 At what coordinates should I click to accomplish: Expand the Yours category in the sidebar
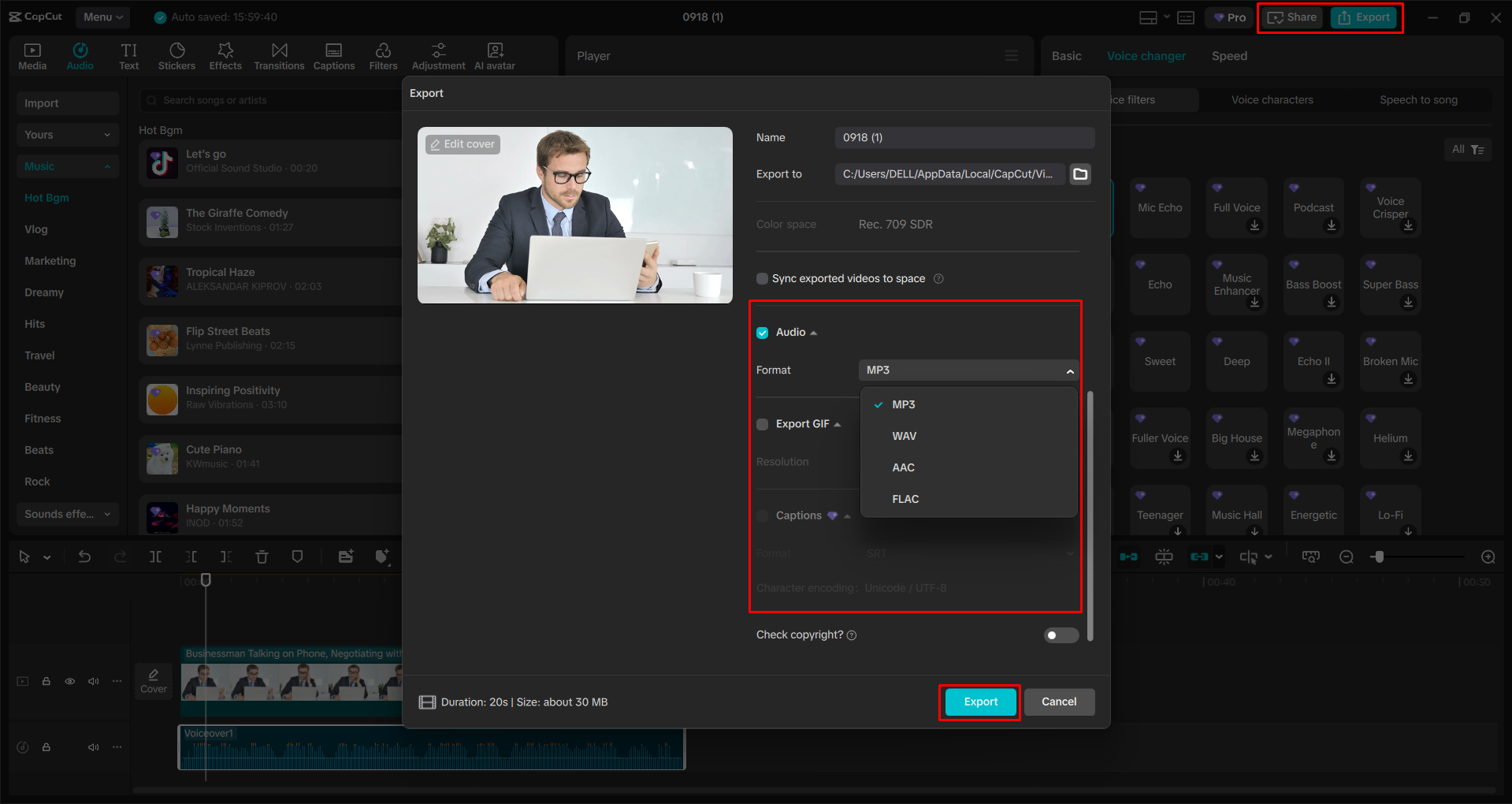[x=67, y=134]
